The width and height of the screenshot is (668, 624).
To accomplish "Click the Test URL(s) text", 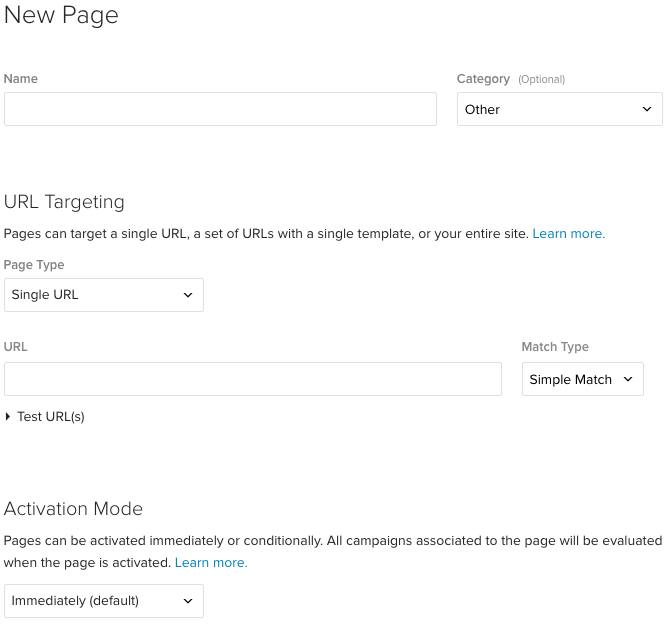I will click(51, 417).
